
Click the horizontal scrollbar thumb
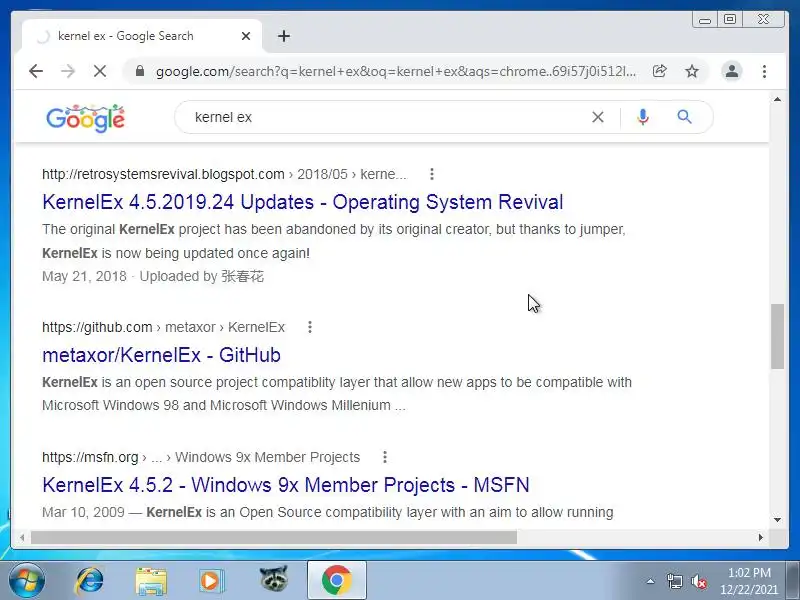(x=274, y=537)
